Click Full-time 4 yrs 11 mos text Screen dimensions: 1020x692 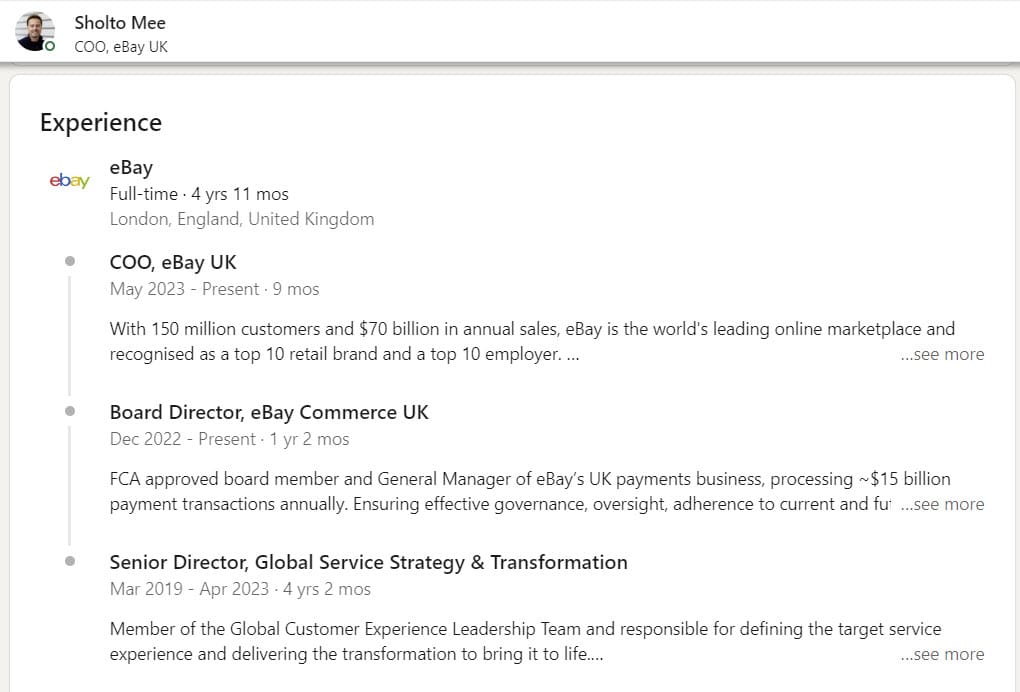click(x=199, y=194)
